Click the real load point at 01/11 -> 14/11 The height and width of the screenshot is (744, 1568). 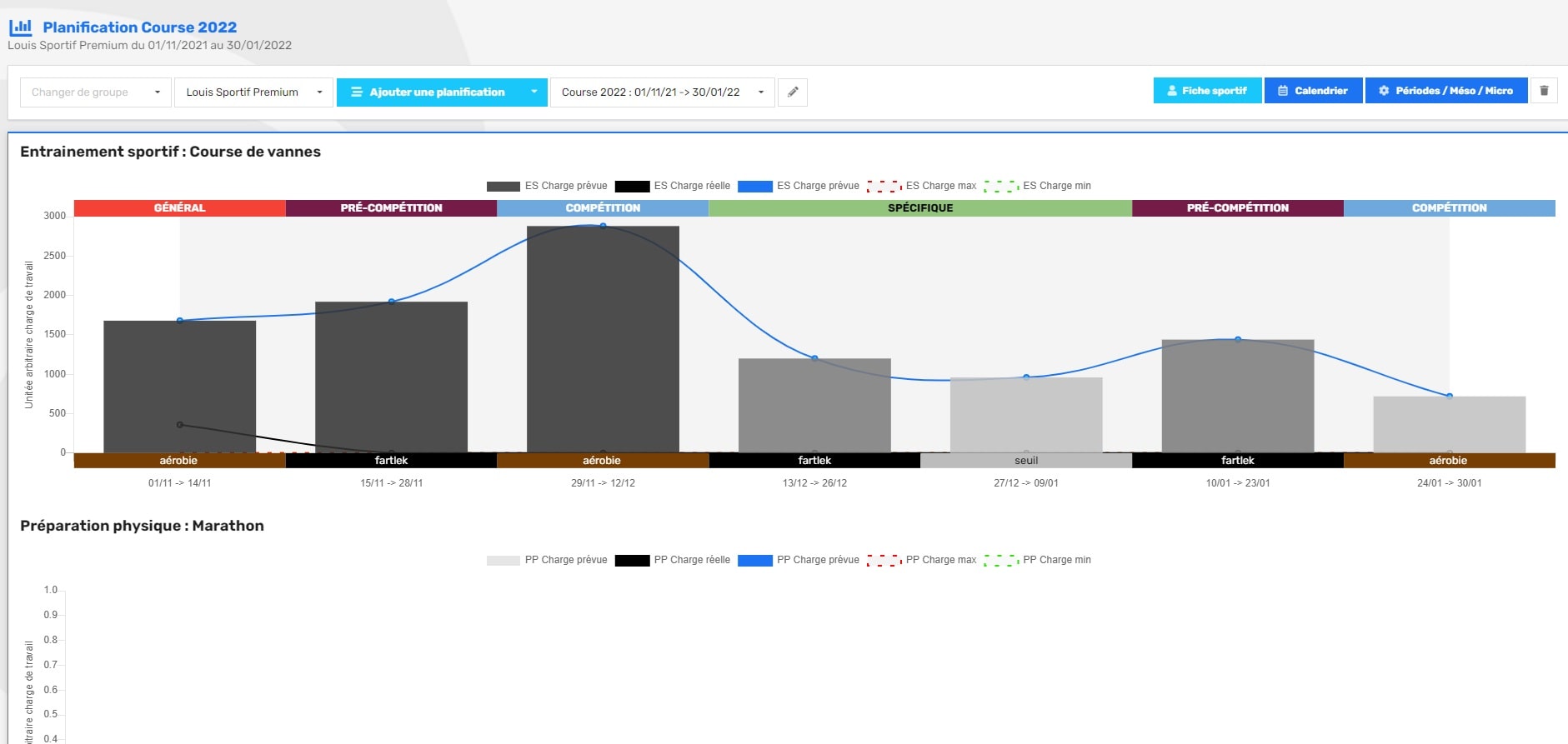click(180, 425)
